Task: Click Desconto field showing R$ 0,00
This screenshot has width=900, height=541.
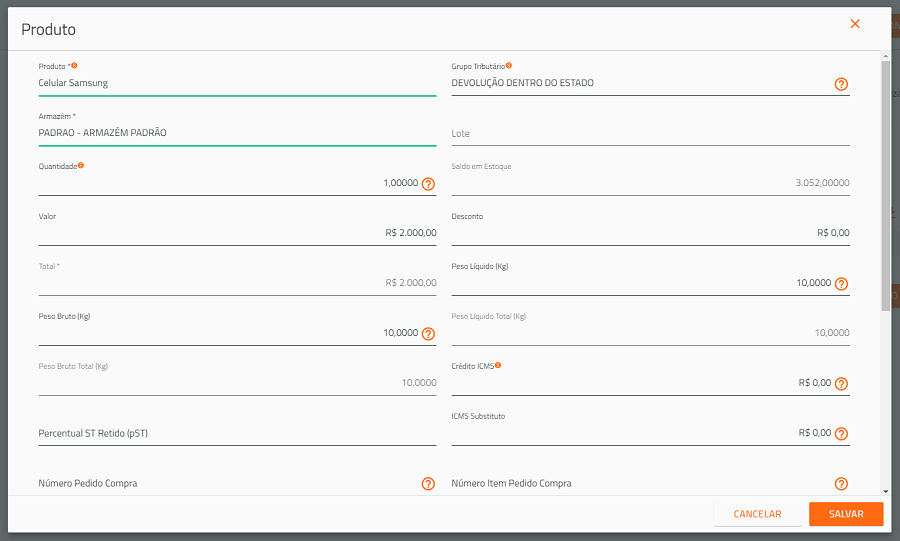Action: tap(650, 233)
